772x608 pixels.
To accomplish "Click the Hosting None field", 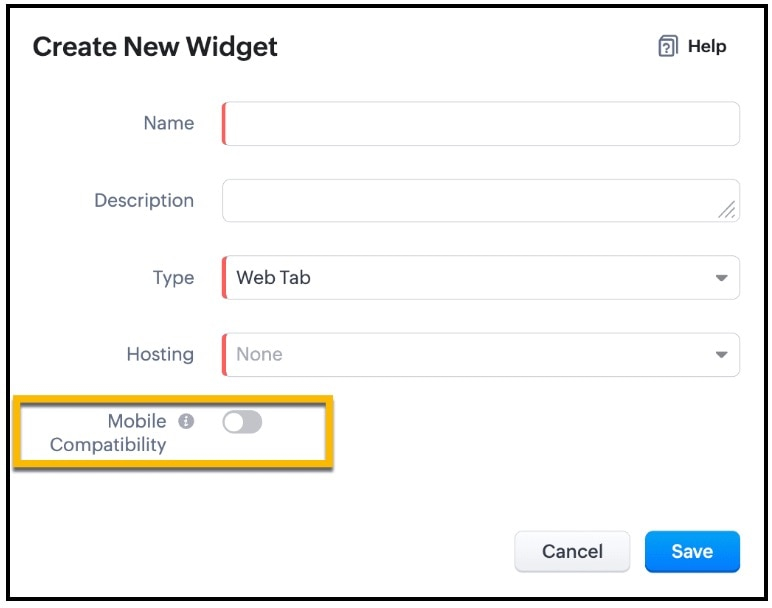I will (x=481, y=355).
